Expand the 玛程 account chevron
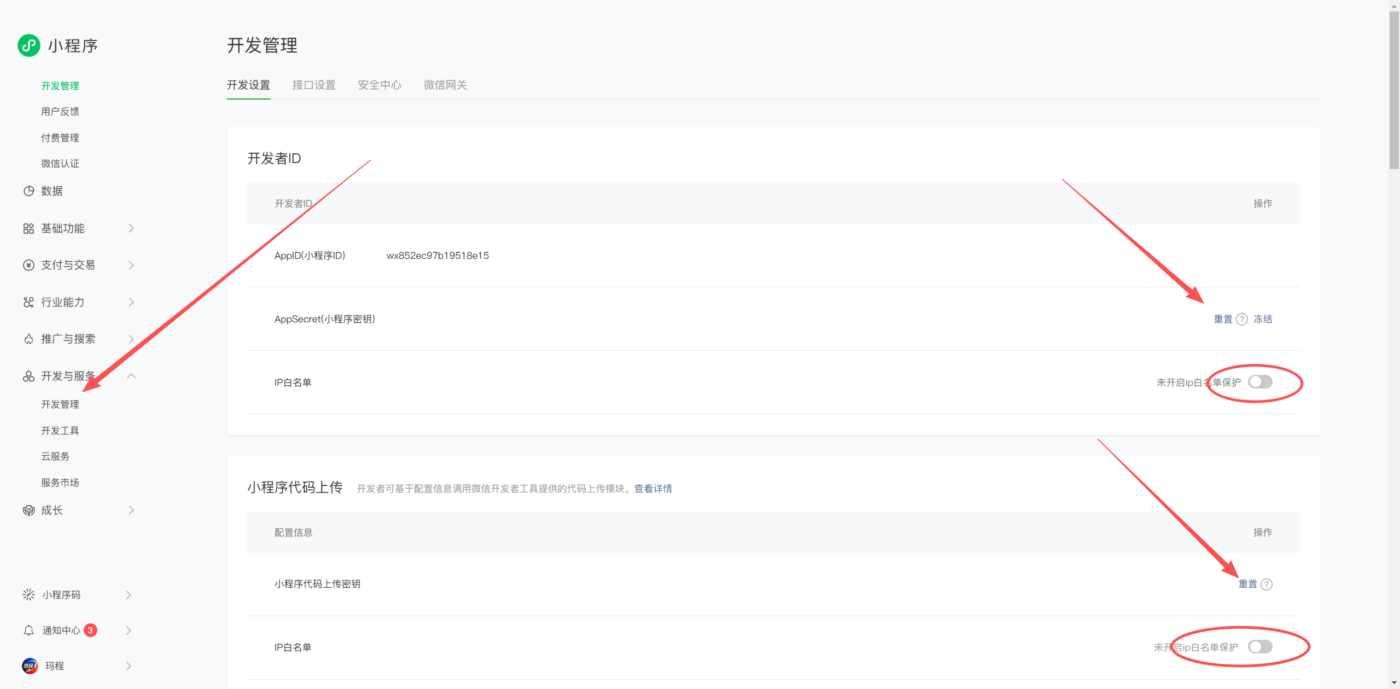Screen dimensions: 1400x689 click(x=128, y=666)
